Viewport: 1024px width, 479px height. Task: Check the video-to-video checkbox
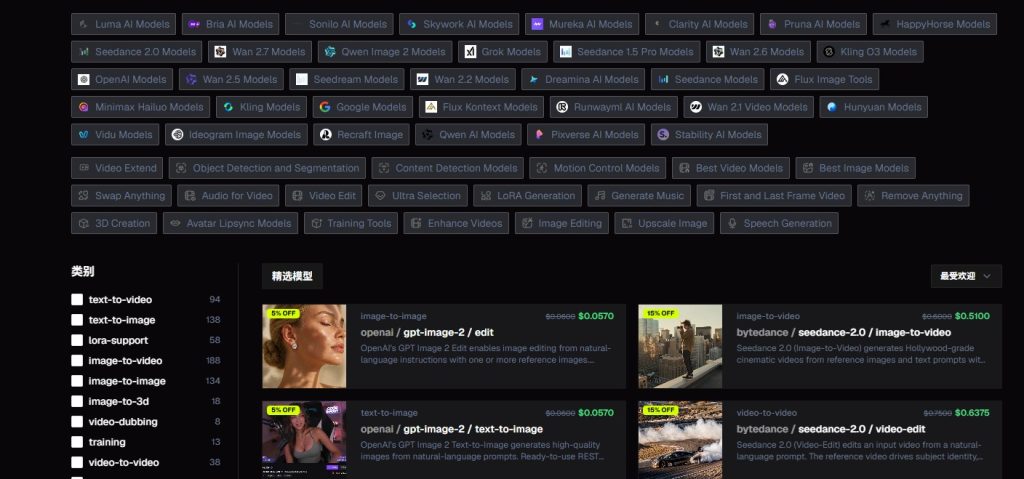pos(77,462)
